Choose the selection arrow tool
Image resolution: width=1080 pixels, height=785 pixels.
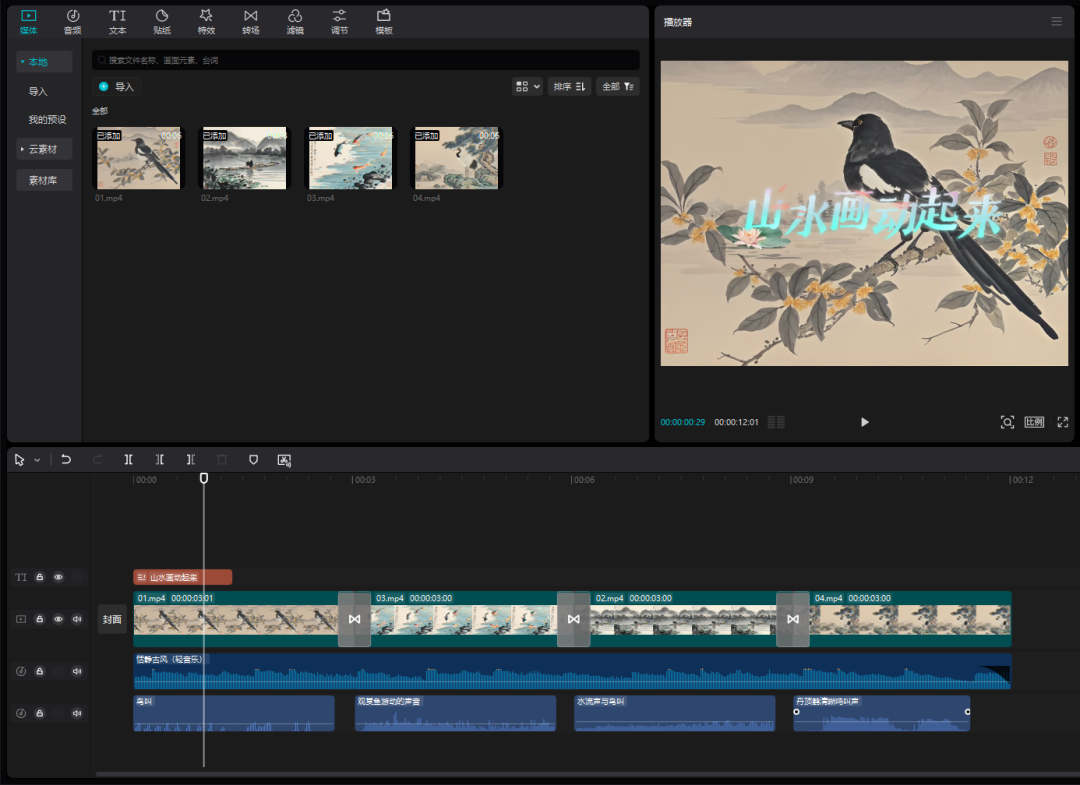click(x=19, y=460)
